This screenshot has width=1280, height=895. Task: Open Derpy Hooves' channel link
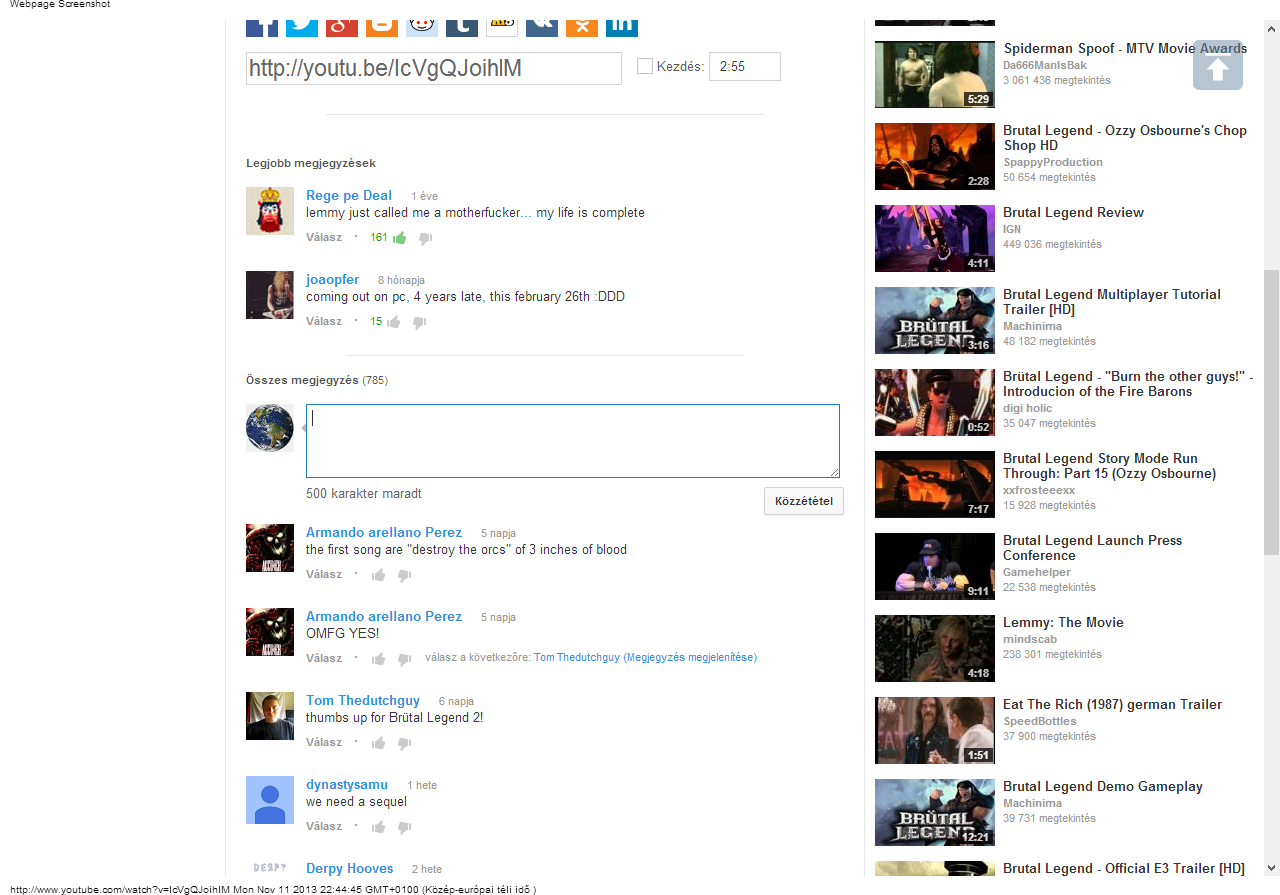350,869
